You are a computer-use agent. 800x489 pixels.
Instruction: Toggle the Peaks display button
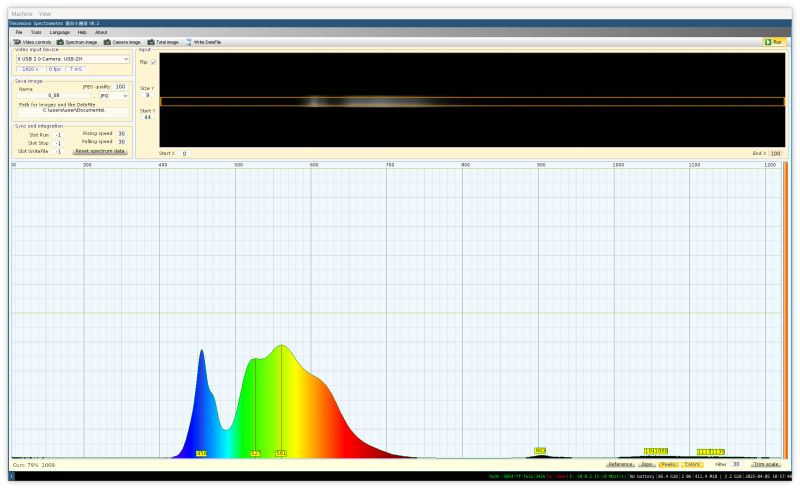pos(669,464)
